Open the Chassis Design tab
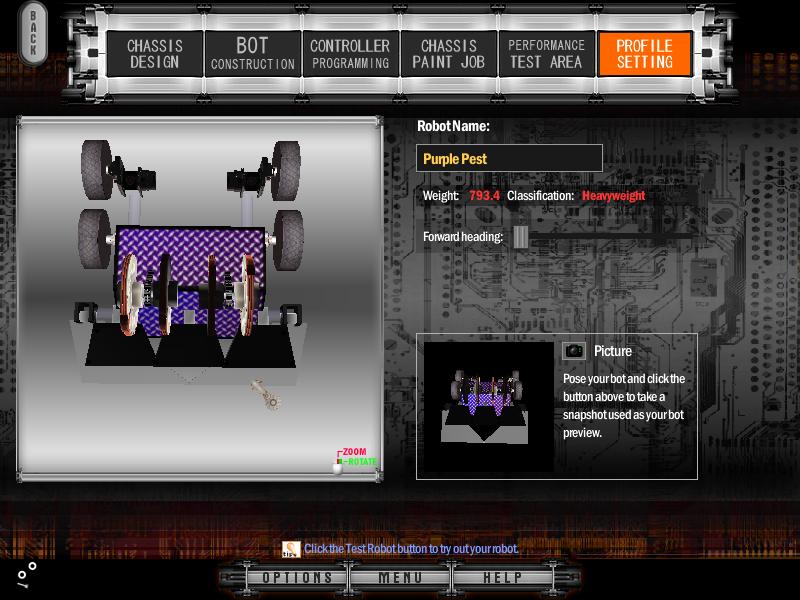Viewport: 800px width, 600px height. click(155, 54)
